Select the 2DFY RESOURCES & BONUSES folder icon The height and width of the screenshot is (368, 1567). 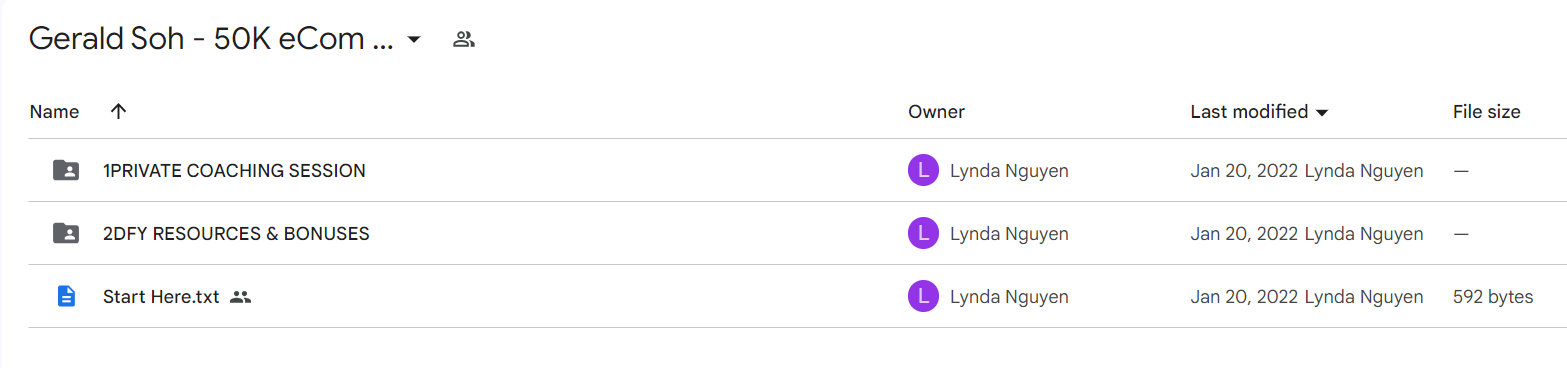66,234
